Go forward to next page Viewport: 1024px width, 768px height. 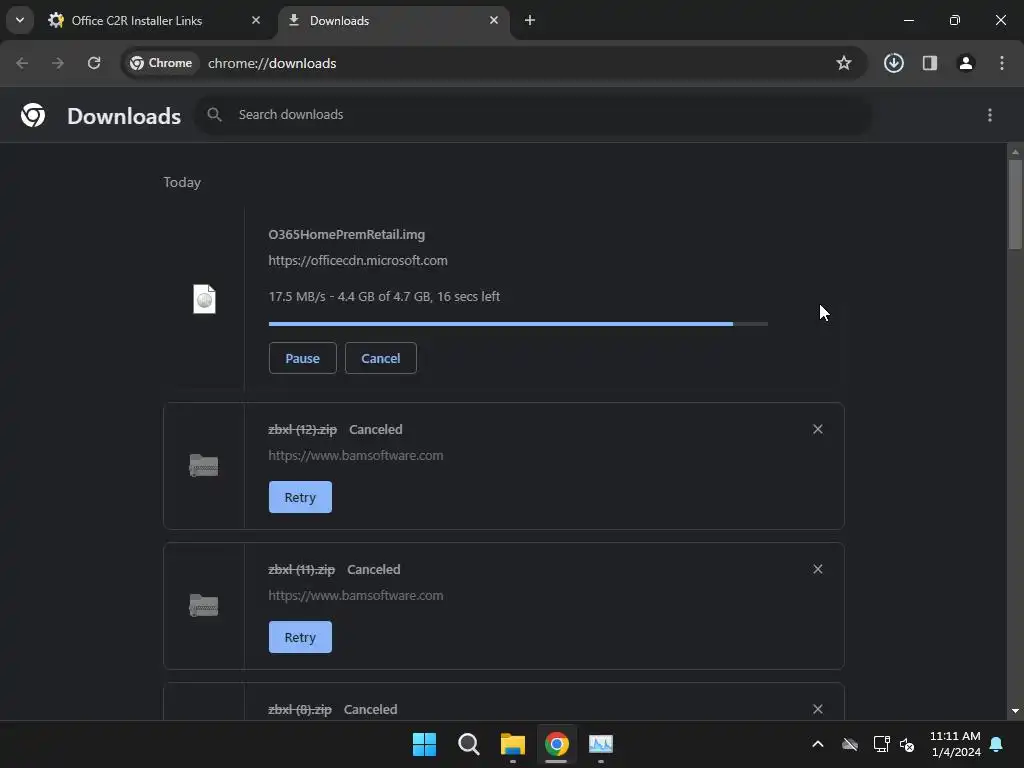pos(58,63)
